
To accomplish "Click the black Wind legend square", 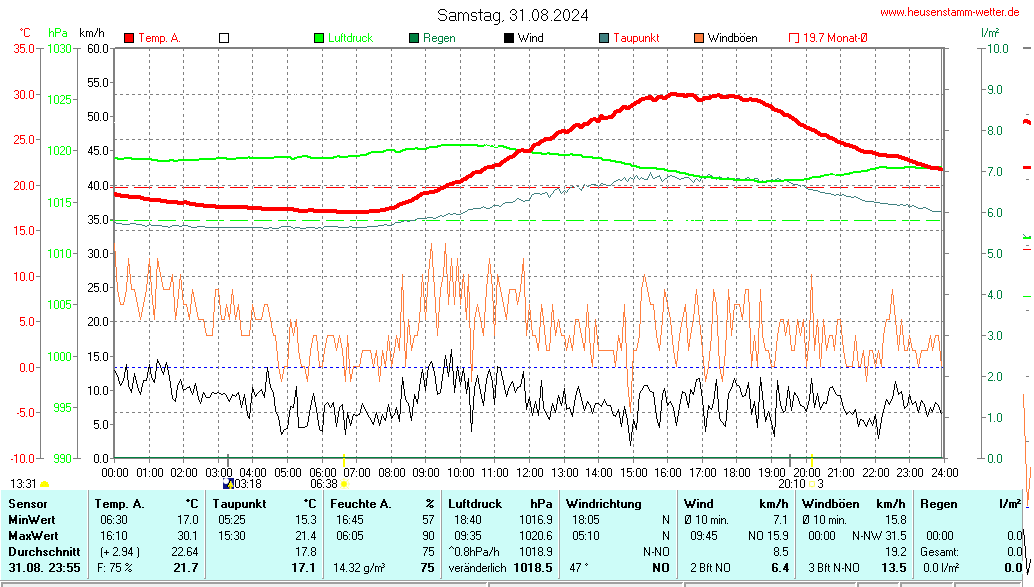I will [509, 38].
